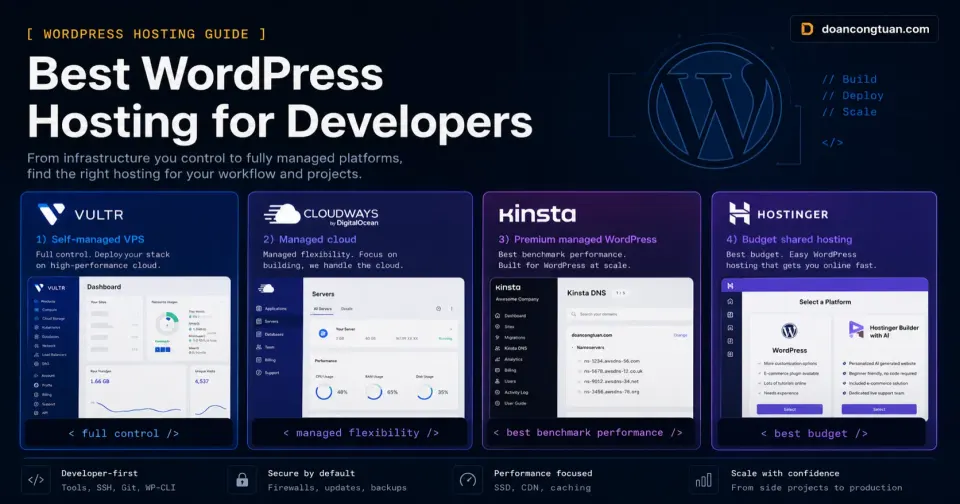Open Load Balancers in Vultr sidebar

51,355
